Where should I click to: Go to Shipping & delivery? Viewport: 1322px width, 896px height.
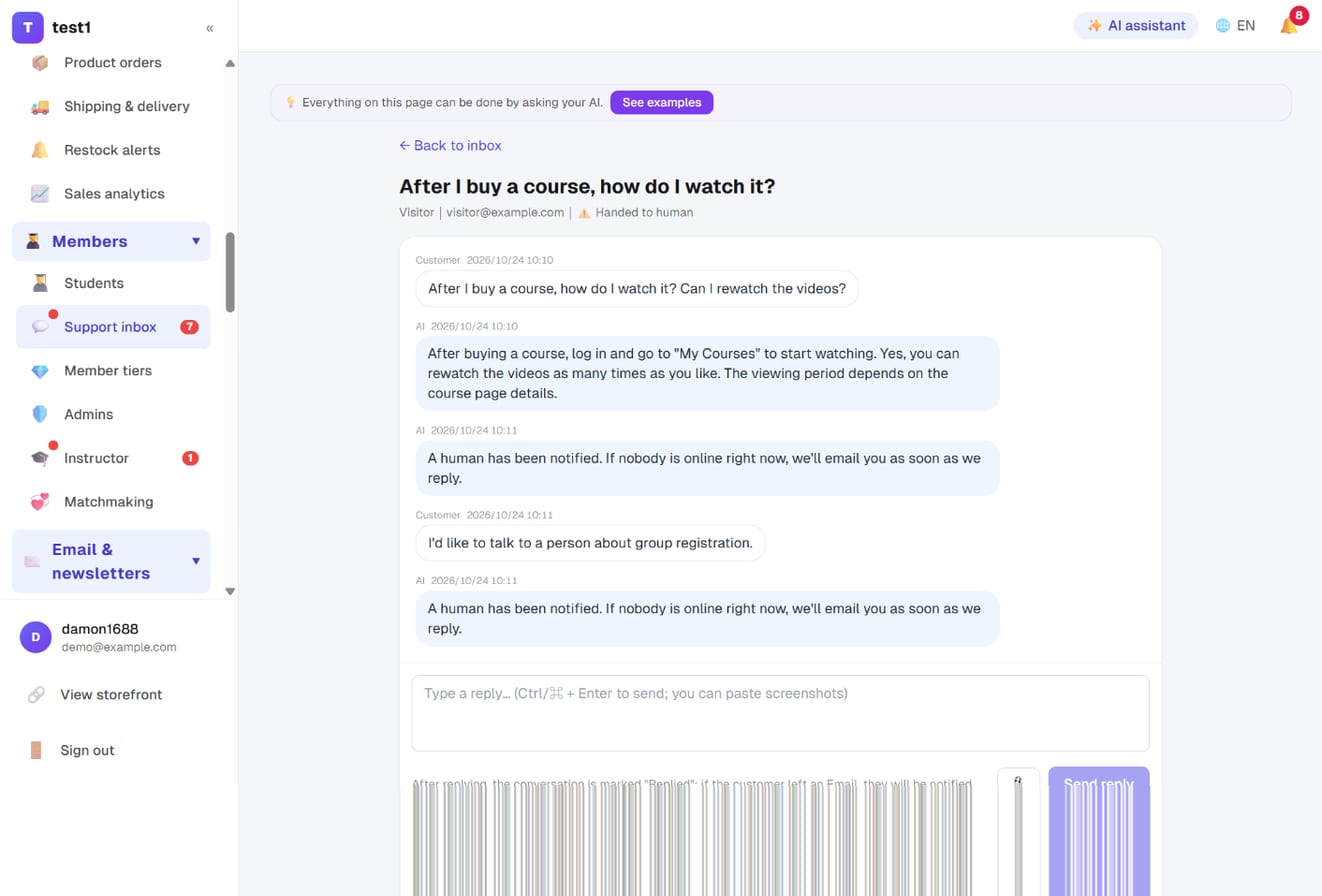111,106
